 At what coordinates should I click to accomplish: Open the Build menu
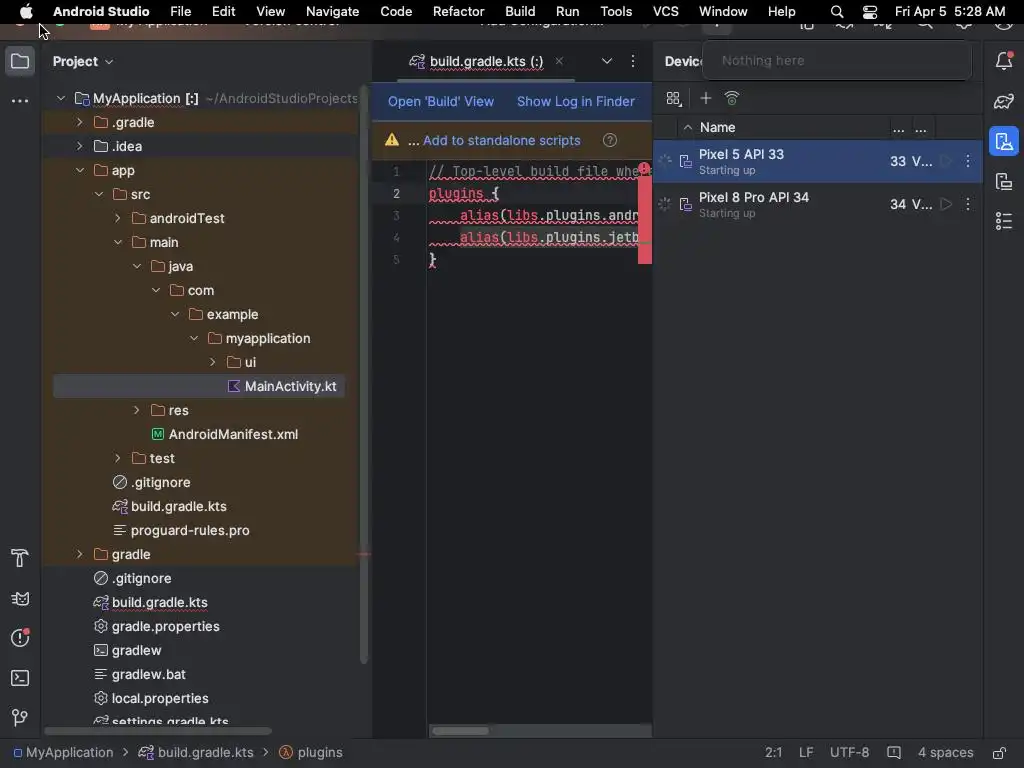pos(520,12)
